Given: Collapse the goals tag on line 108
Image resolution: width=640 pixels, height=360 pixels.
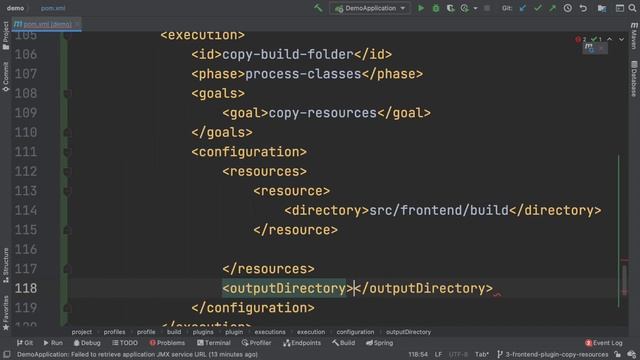Looking at the screenshot, I should tap(68, 93).
